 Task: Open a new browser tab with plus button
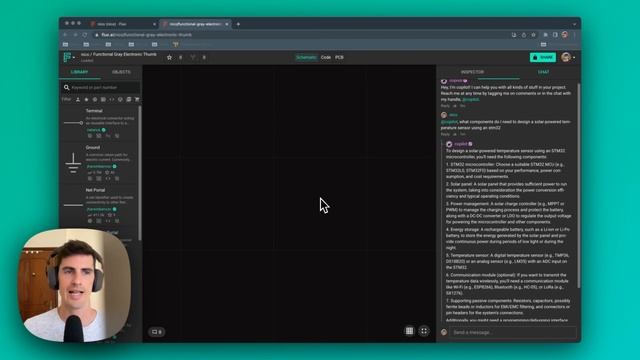tap(238, 24)
